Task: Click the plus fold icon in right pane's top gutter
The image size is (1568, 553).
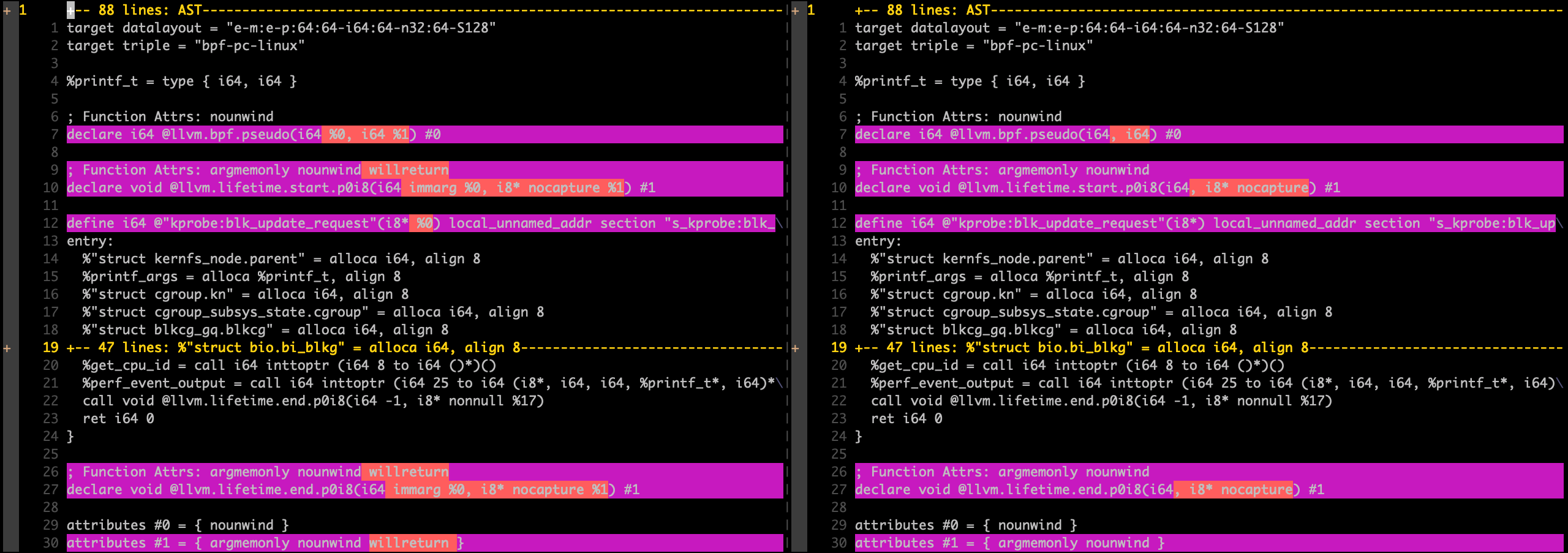Action: [796, 10]
